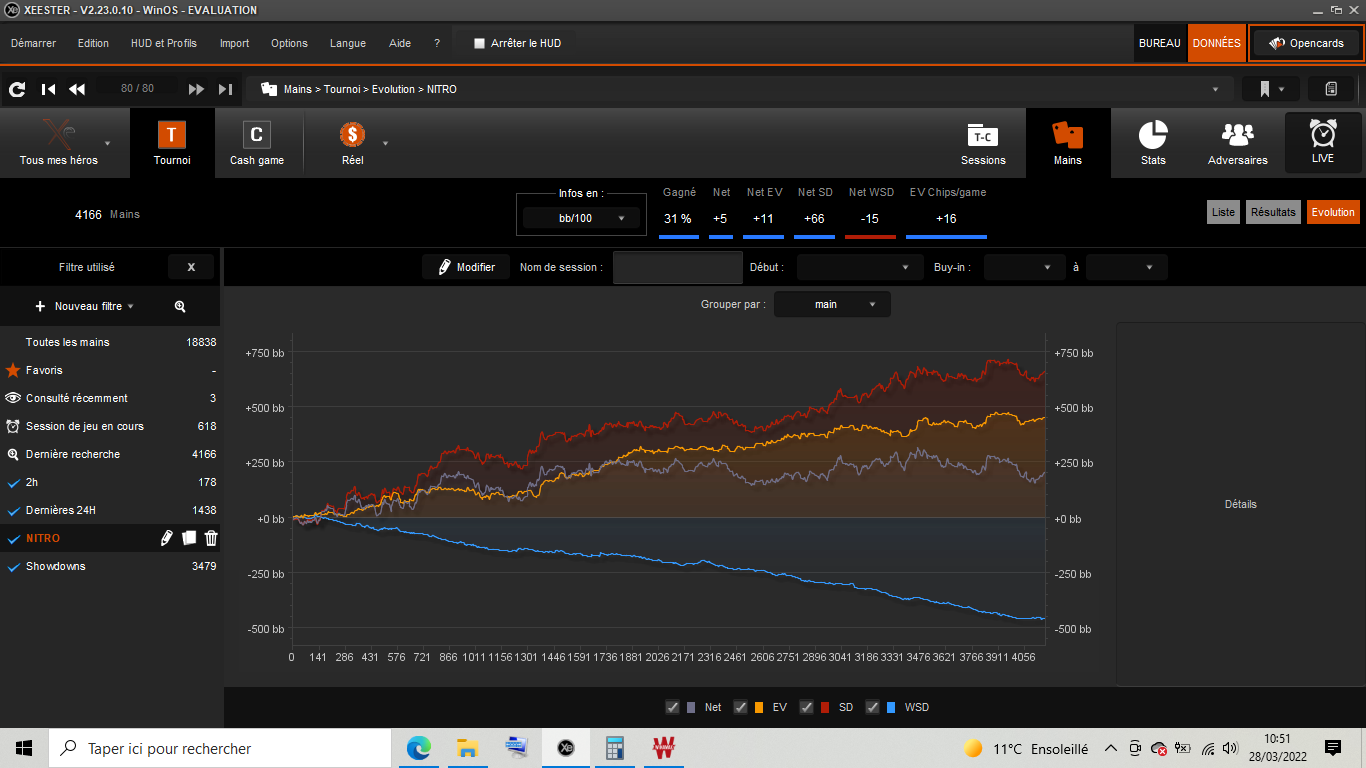Click the Consulté récemment eye icon
Screen dimensions: 1366x768
click(x=13, y=398)
